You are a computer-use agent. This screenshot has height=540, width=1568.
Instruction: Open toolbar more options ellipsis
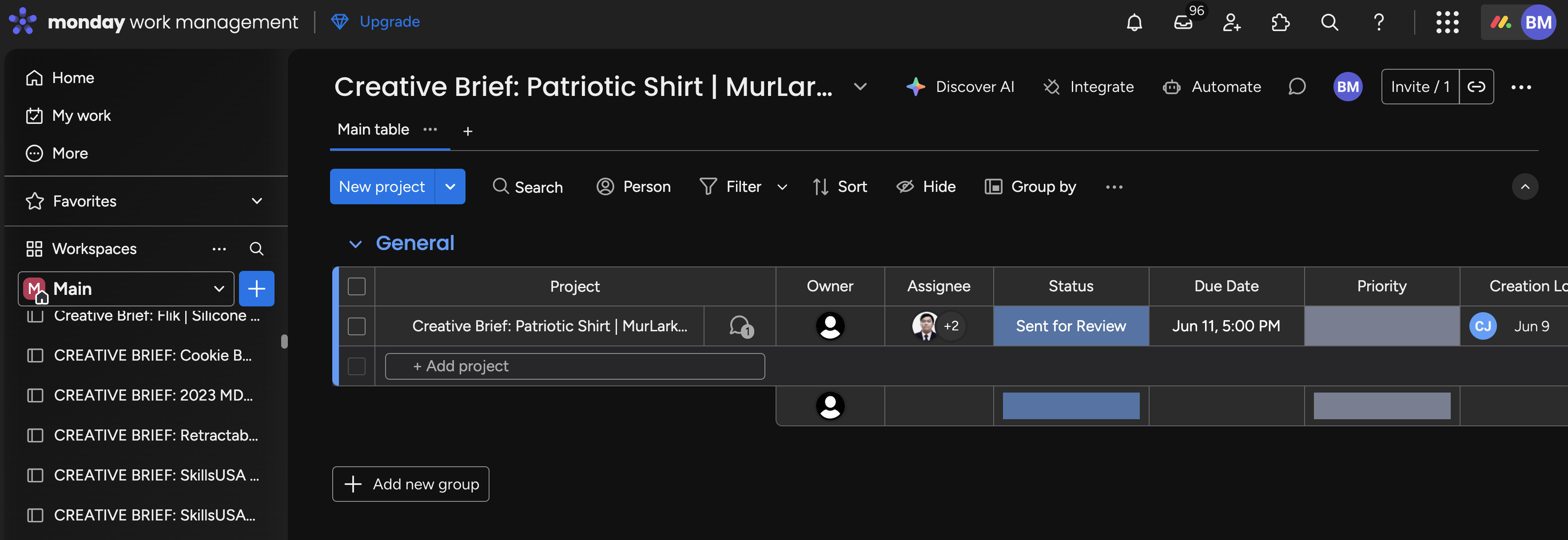(1114, 187)
